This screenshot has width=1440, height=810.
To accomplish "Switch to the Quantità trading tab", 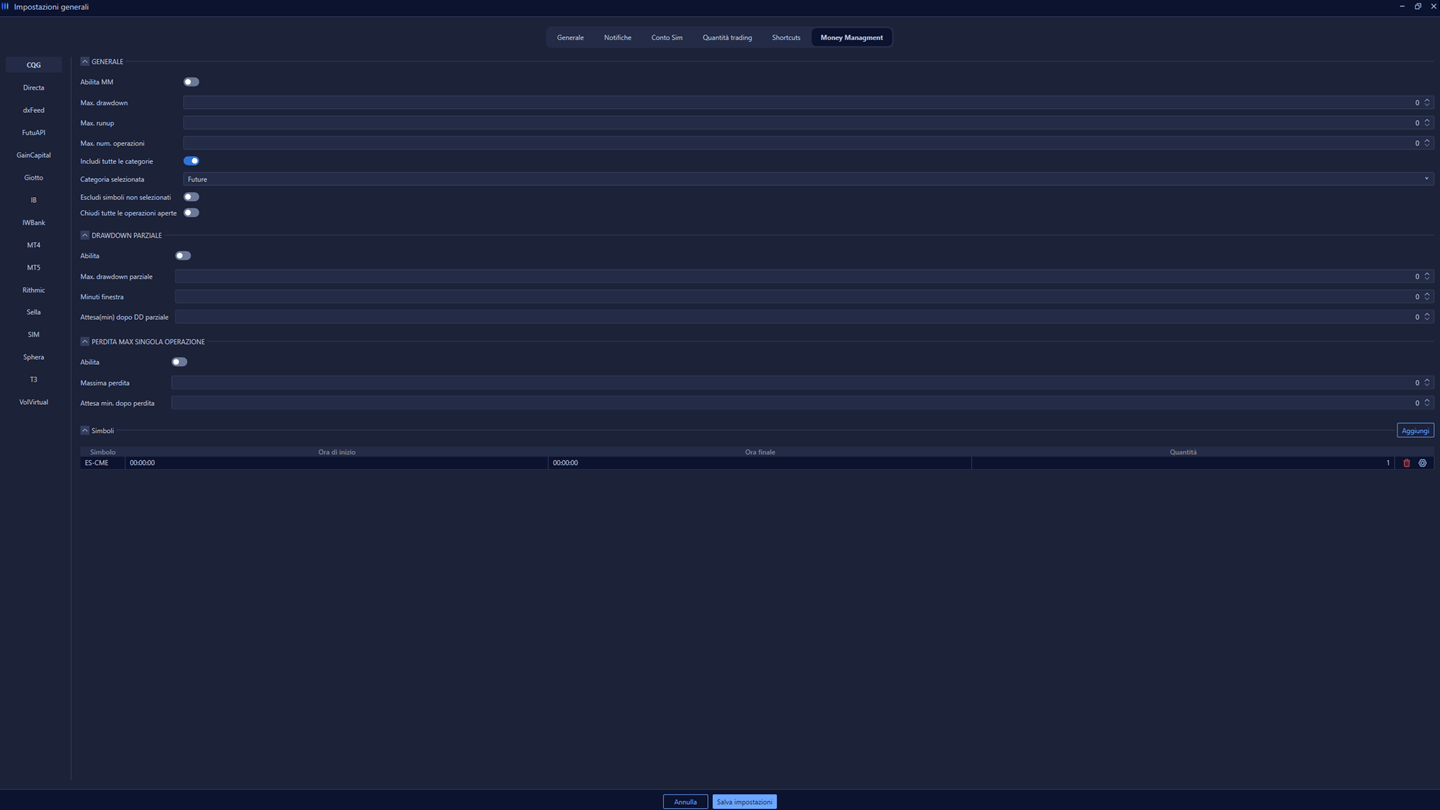I will click(x=727, y=37).
